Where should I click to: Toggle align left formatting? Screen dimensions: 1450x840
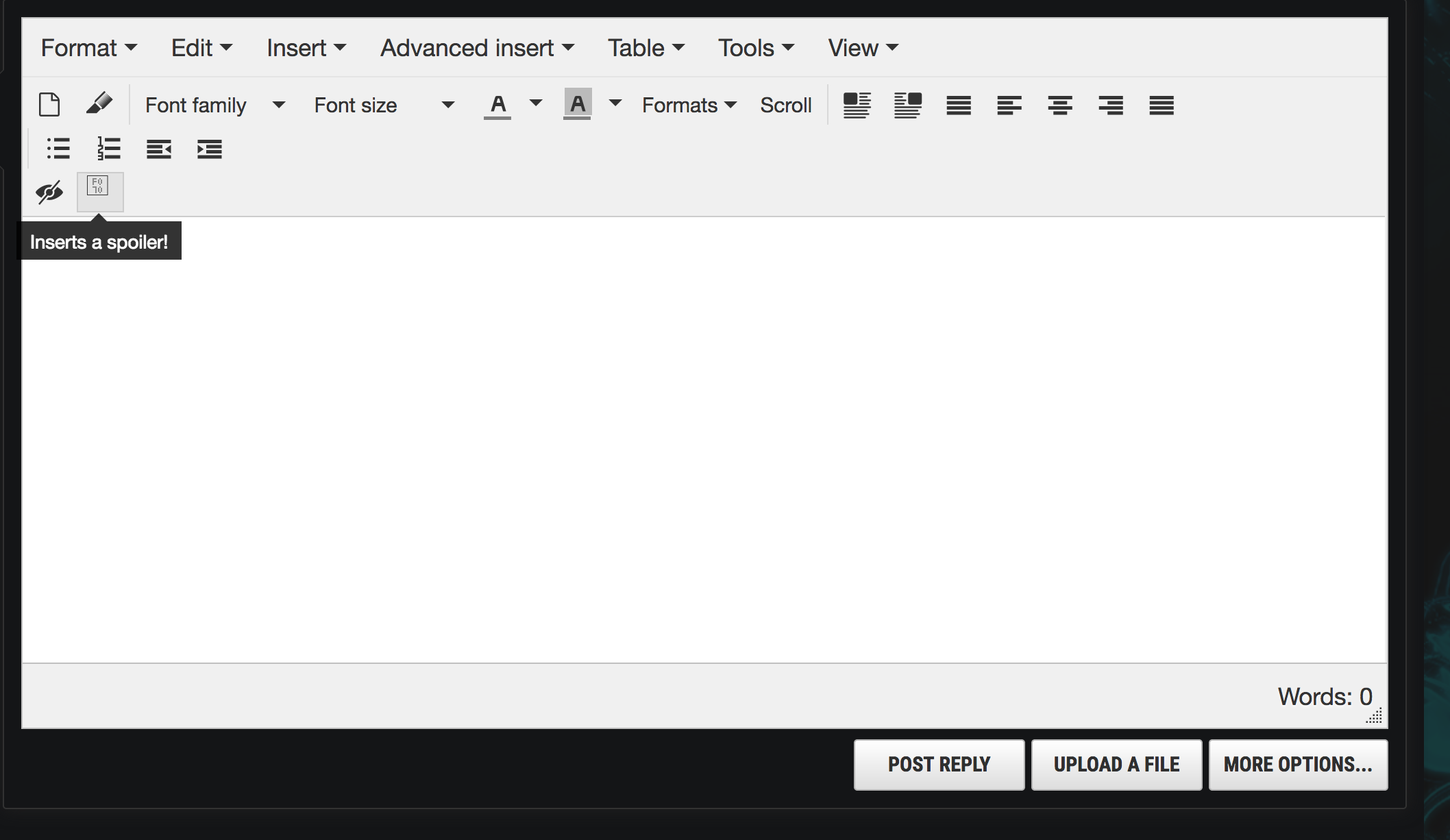(x=1009, y=105)
